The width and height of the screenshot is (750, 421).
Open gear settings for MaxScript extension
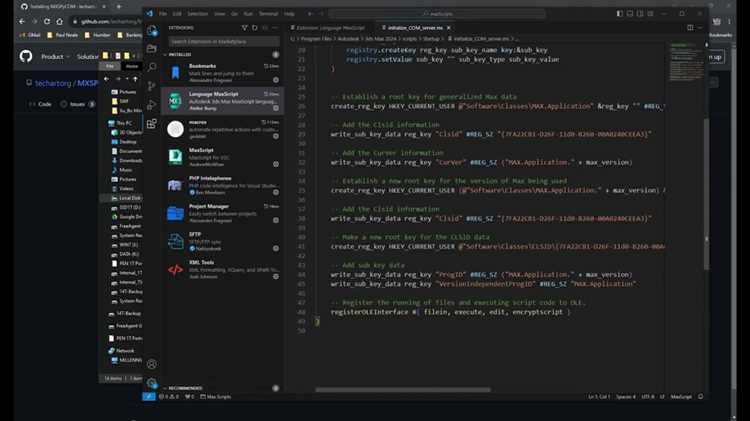click(x=276, y=164)
